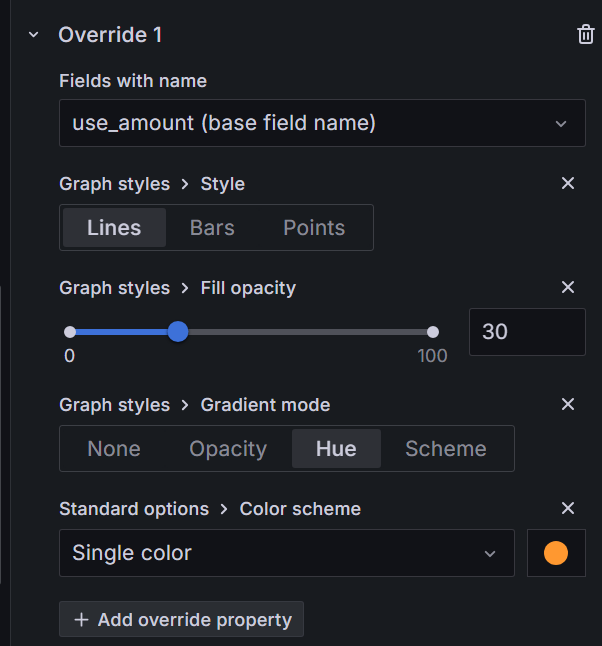Delete Override 1 with the trash icon
This screenshot has height=646, width=602.
(585, 35)
